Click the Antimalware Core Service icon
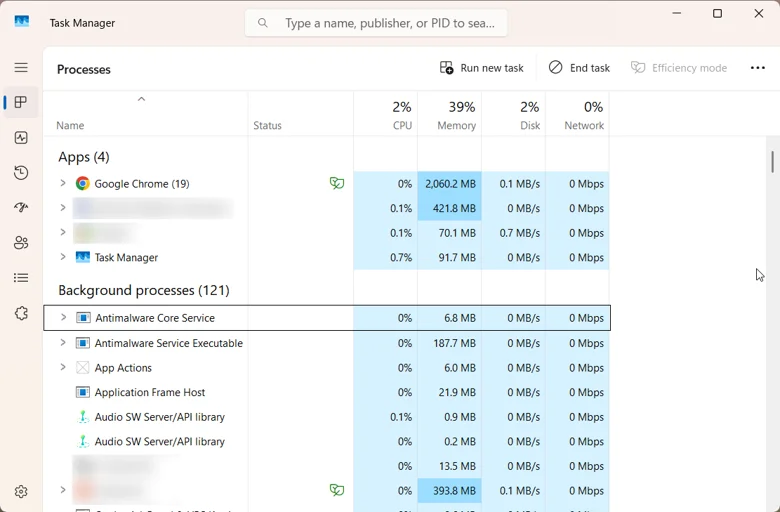Viewport: 780px width, 512px height. click(x=83, y=317)
